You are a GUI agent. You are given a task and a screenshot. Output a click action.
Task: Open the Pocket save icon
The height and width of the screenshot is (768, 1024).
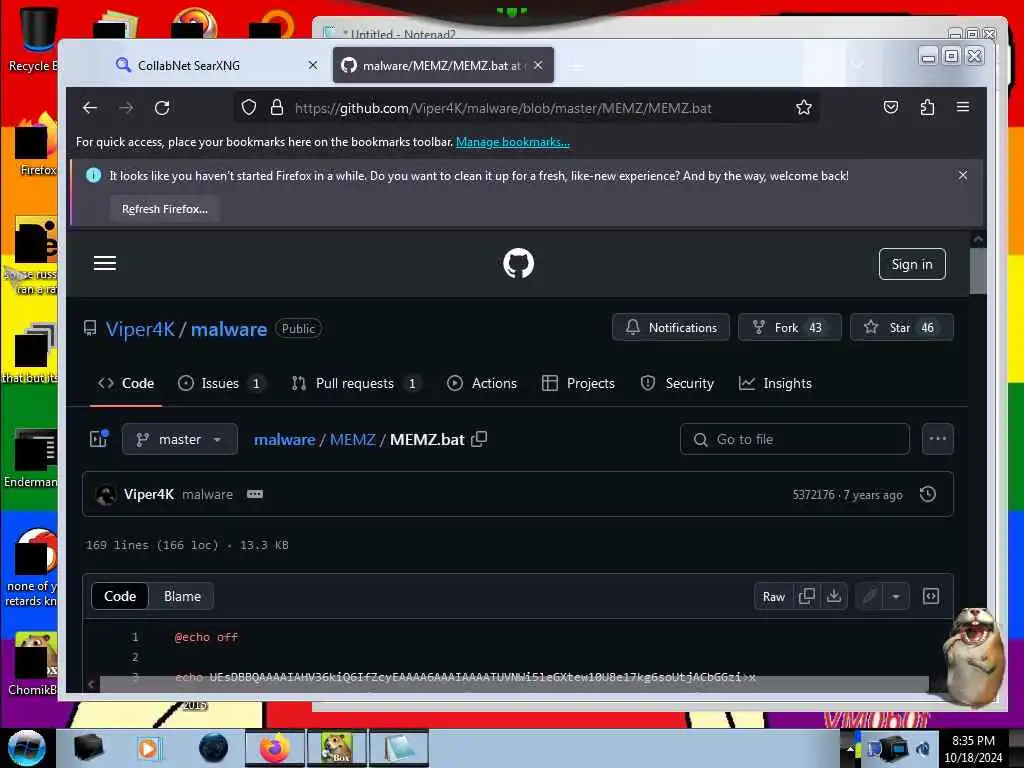tap(891, 108)
